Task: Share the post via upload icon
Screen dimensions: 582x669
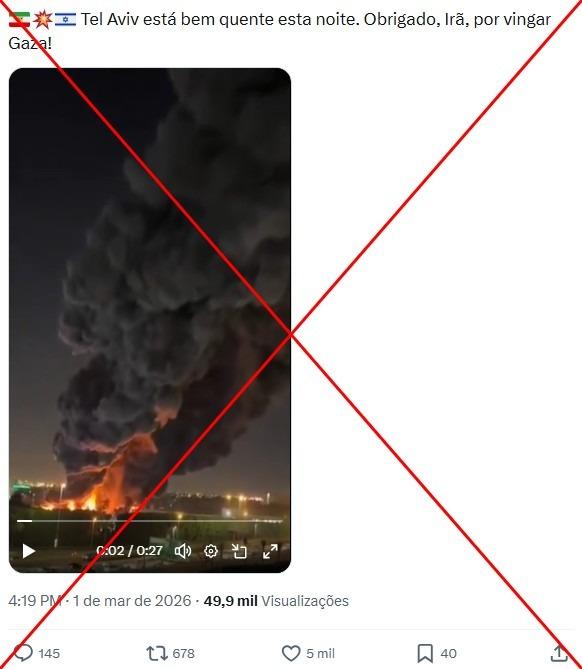Action: tap(559, 653)
